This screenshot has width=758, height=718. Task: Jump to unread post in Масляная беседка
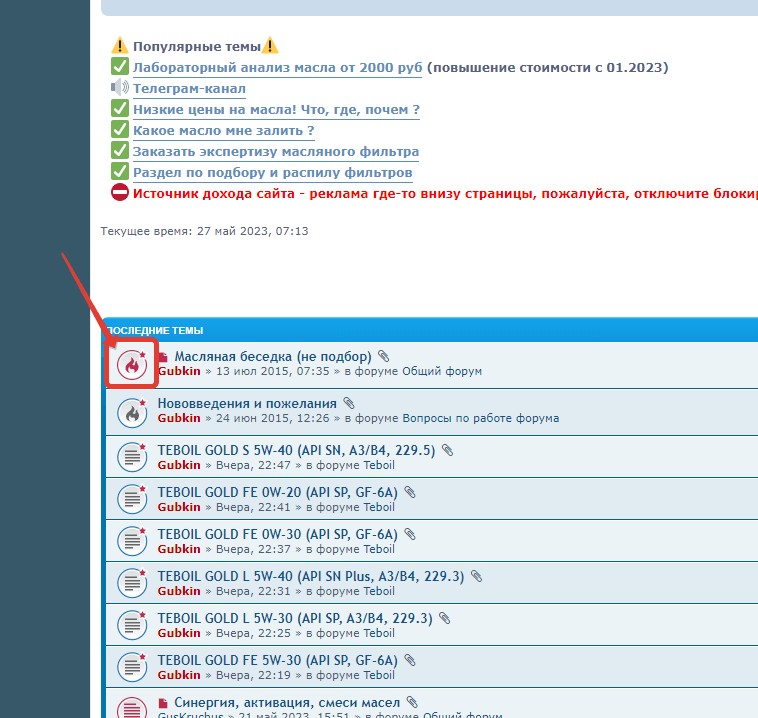pos(163,357)
